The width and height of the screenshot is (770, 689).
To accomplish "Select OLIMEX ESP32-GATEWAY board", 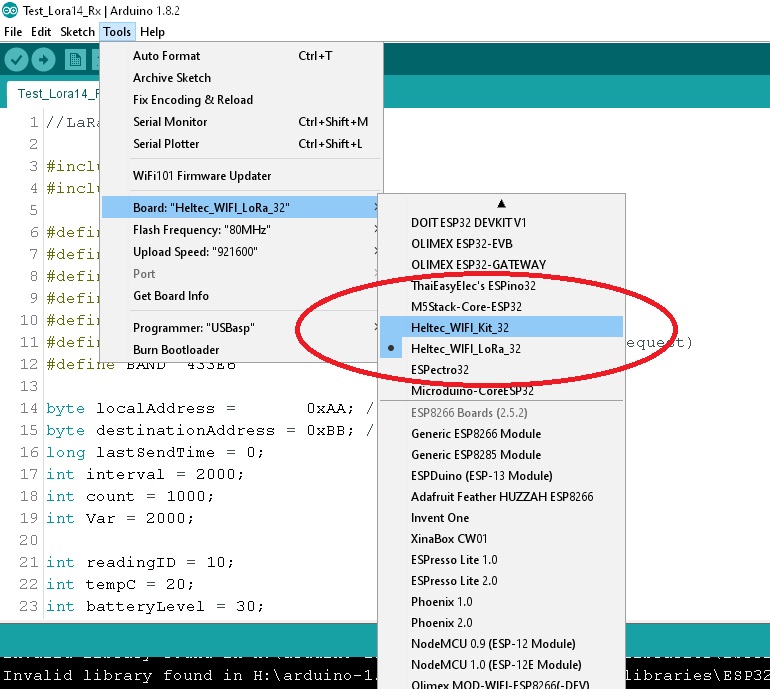I will pos(501,265).
